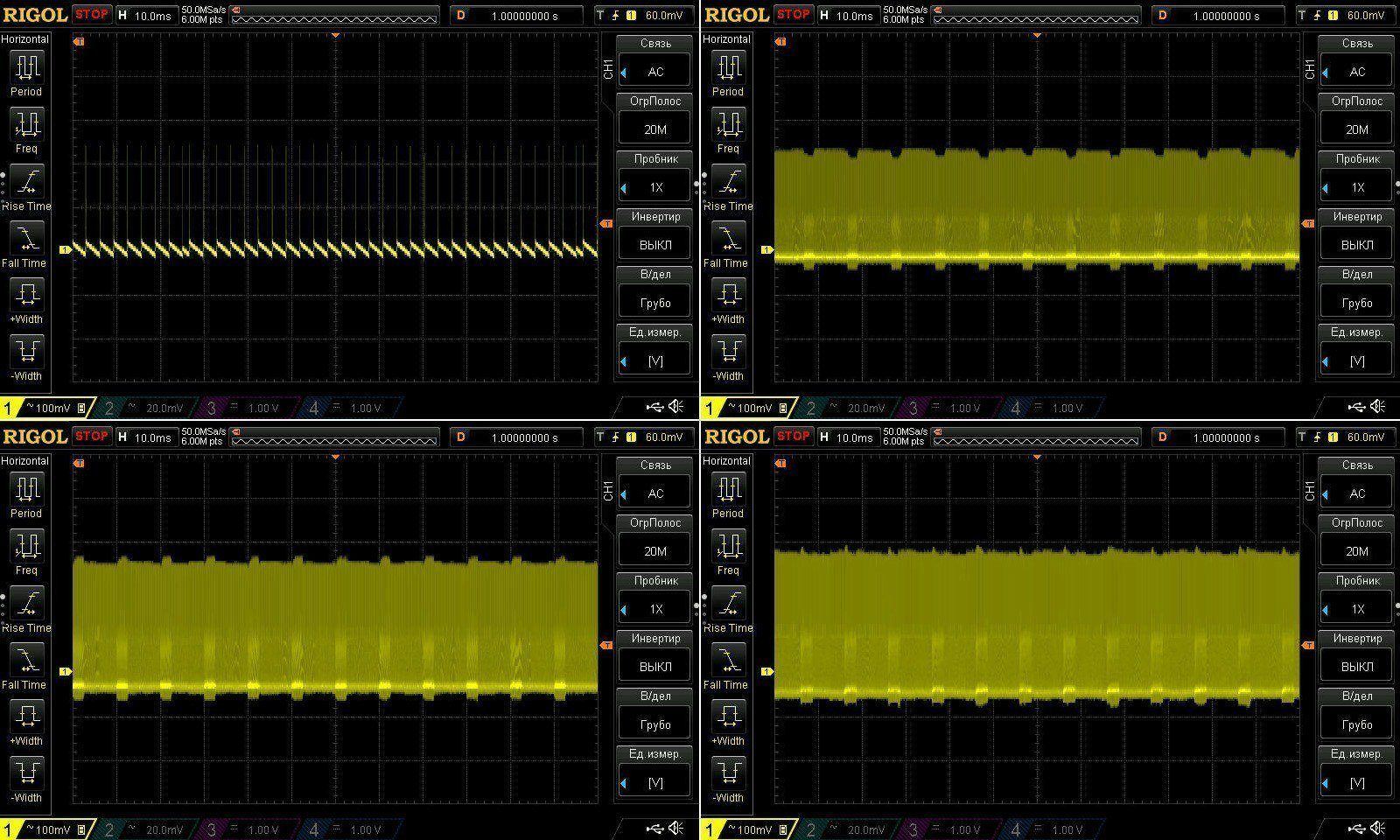Click the orange trigger level marker in the top-left scope
Image resolution: width=1400 pixels, height=840 pixels.
coord(606,224)
